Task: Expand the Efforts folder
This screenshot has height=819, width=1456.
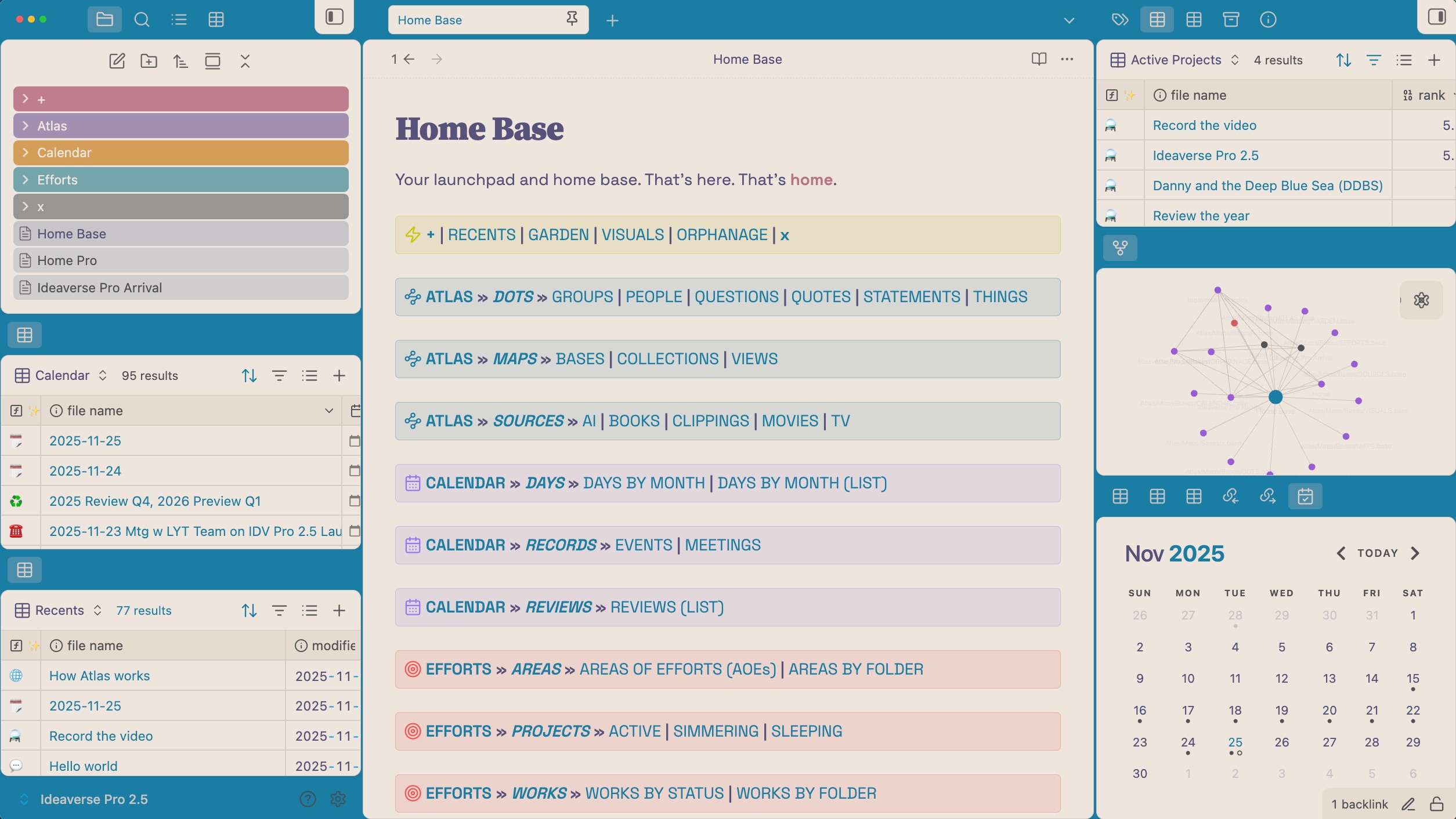Action: click(25, 180)
